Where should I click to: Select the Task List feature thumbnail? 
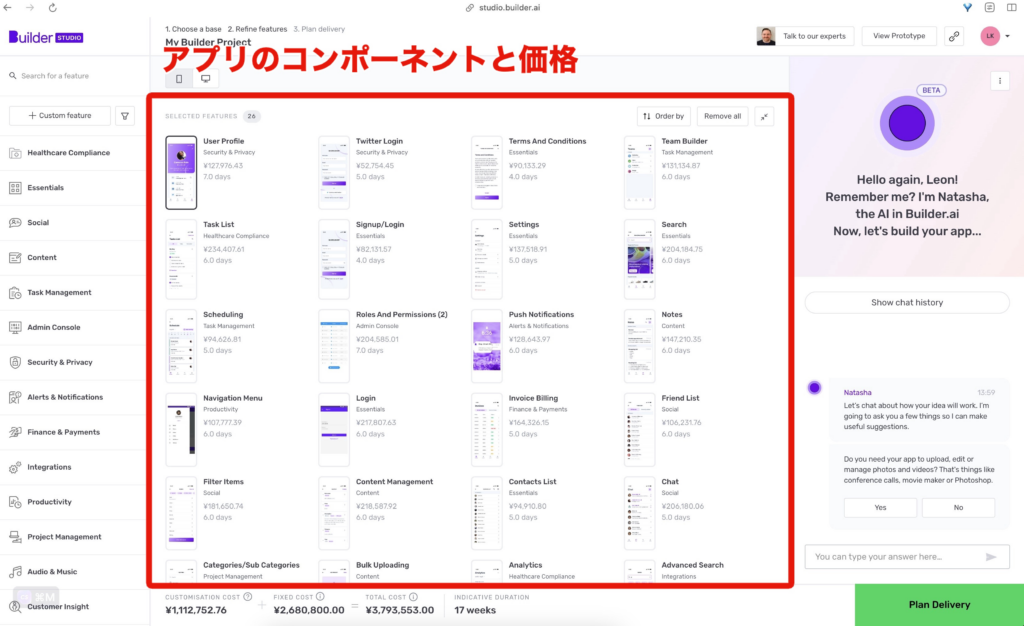pyautogui.click(x=181, y=259)
